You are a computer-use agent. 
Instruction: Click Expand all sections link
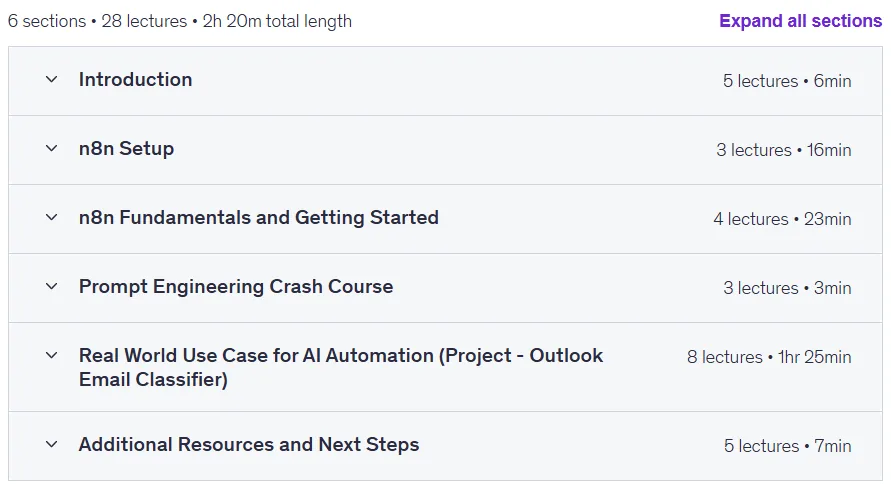pyautogui.click(x=800, y=21)
